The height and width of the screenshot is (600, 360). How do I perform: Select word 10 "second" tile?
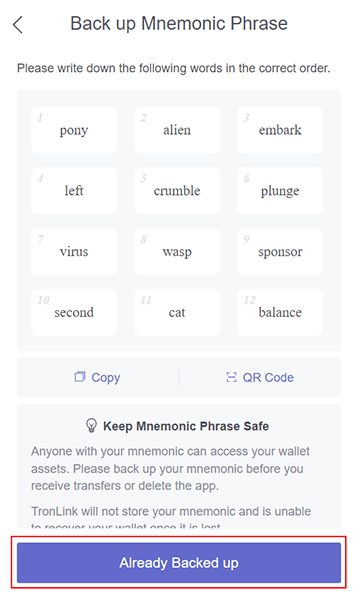coord(74,313)
